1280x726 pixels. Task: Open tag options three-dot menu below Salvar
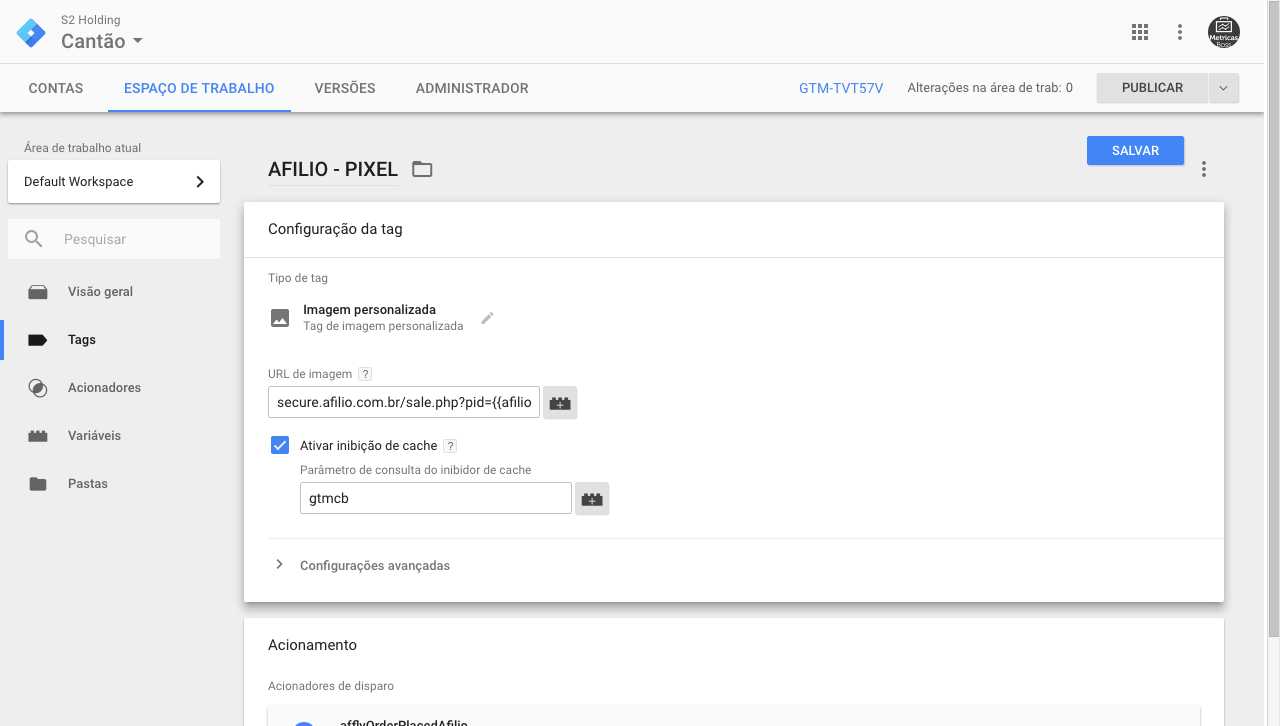coord(1204,170)
